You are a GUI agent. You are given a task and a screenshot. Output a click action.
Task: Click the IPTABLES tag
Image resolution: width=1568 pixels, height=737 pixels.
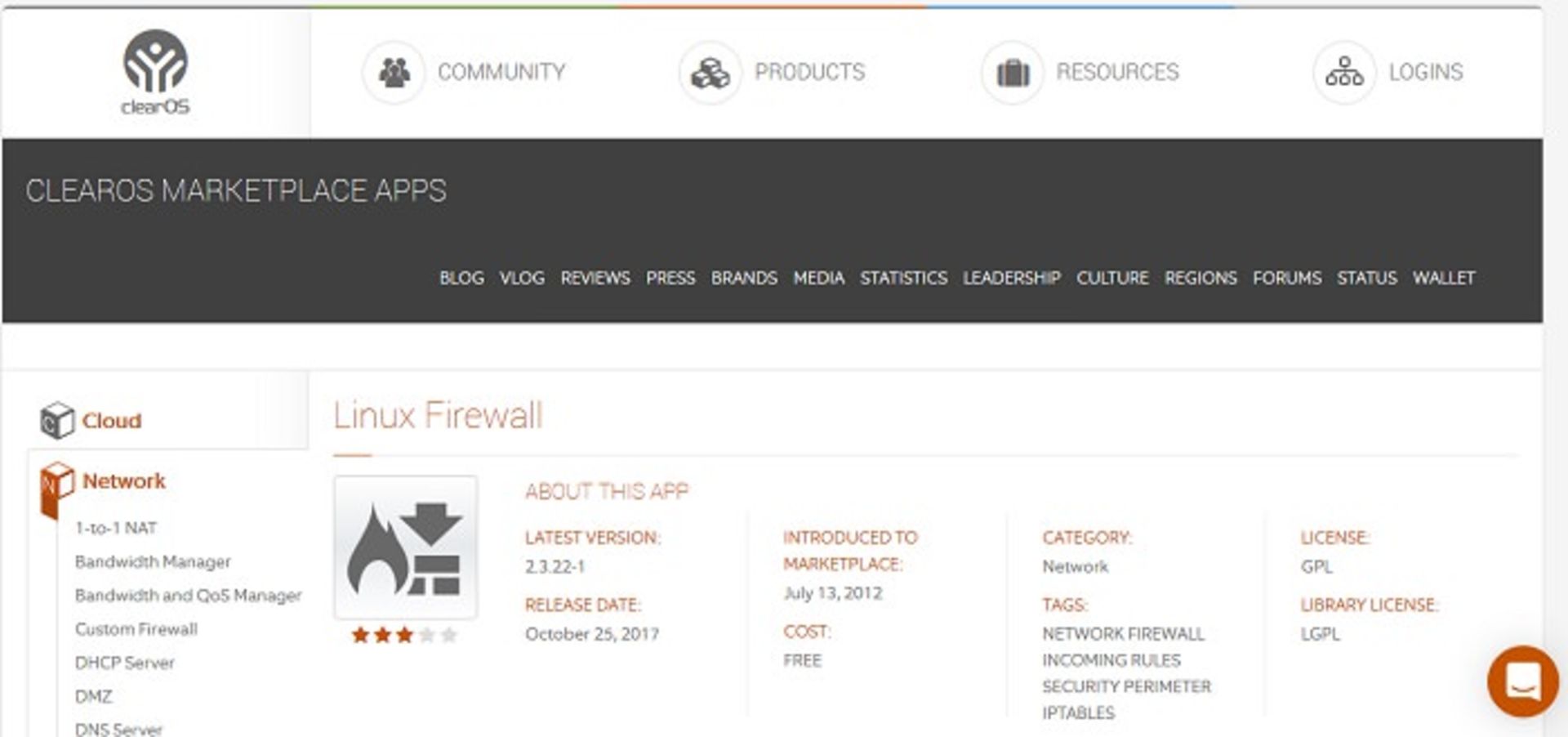click(1078, 712)
